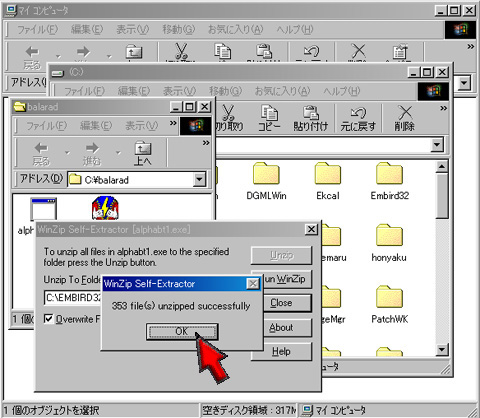Click the scroll-down arrow in C: folder list
The height and width of the screenshot is (418, 480).
442,349
